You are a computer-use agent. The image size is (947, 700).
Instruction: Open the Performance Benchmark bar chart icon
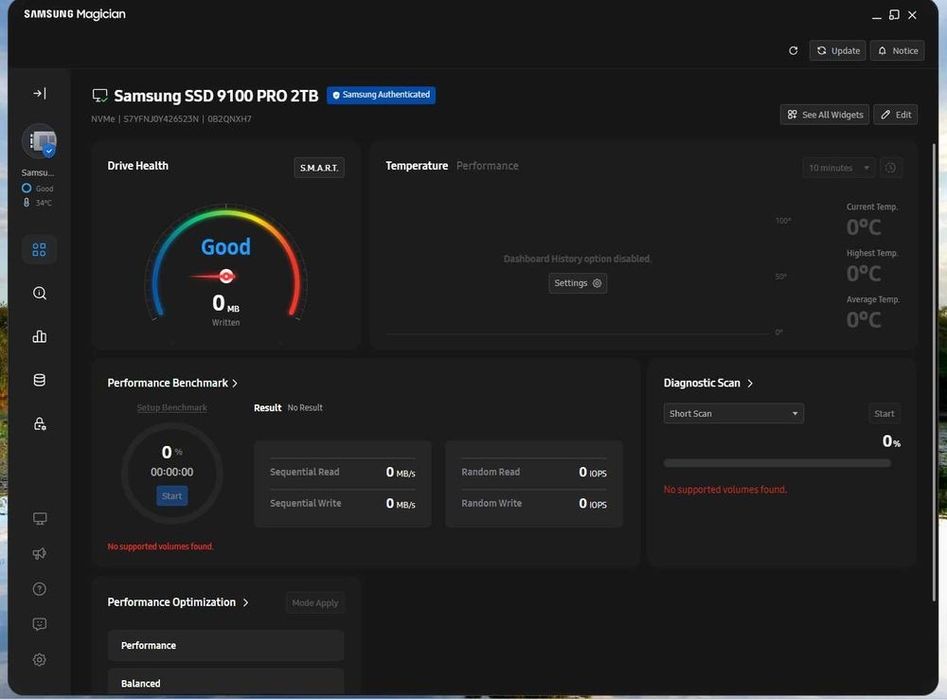coord(39,336)
